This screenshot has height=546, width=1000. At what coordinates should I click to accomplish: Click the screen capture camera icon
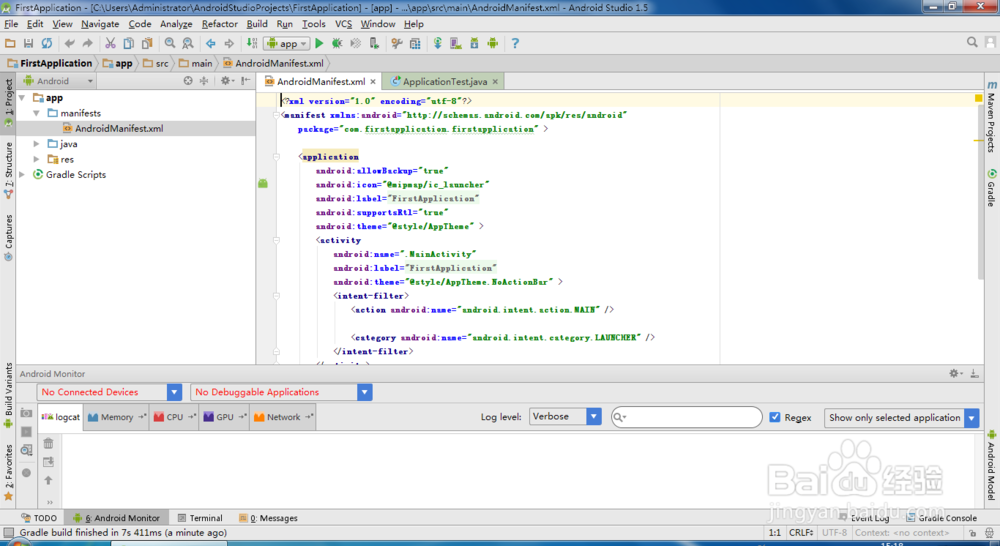click(x=26, y=413)
